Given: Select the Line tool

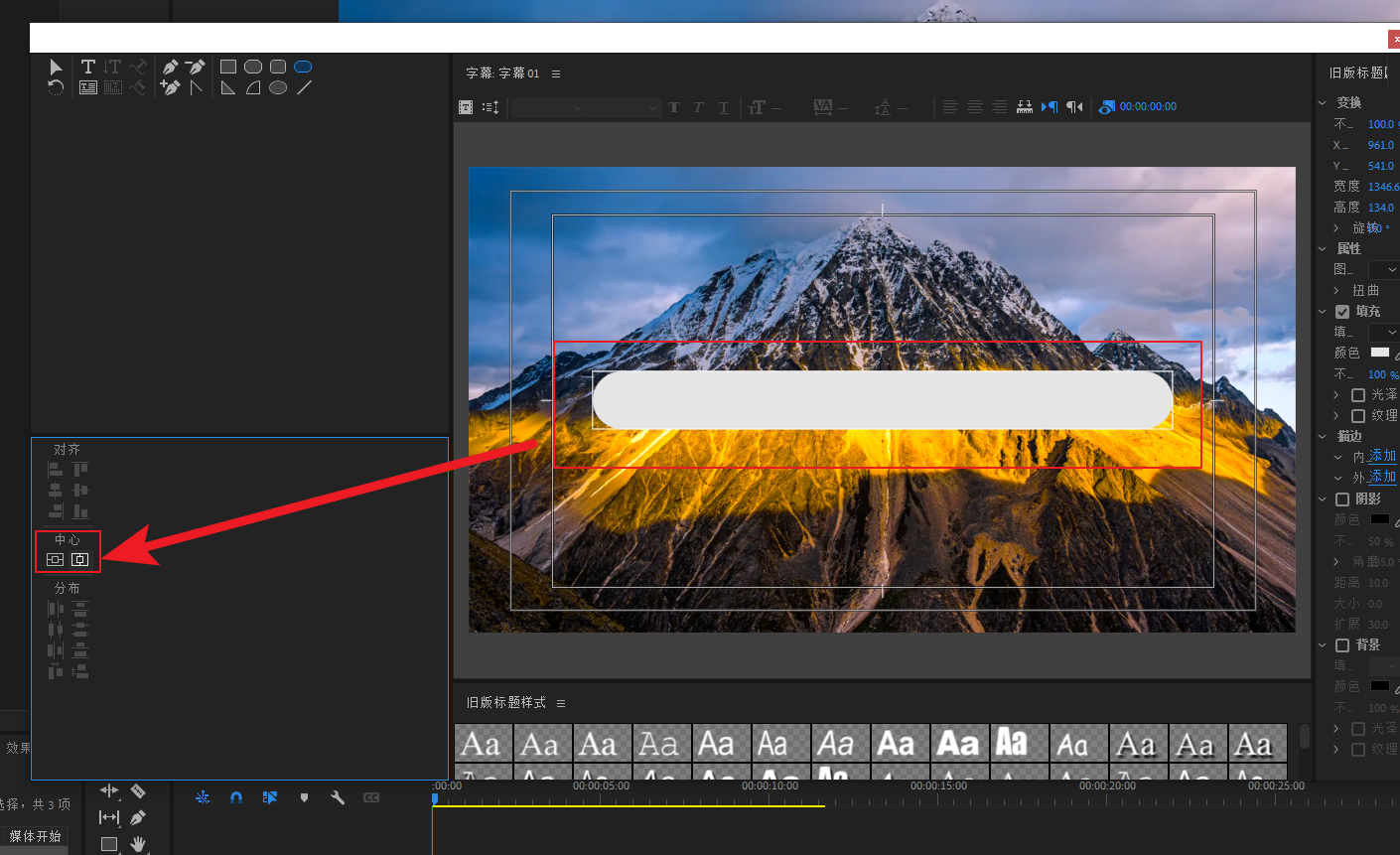Looking at the screenshot, I should [x=304, y=87].
